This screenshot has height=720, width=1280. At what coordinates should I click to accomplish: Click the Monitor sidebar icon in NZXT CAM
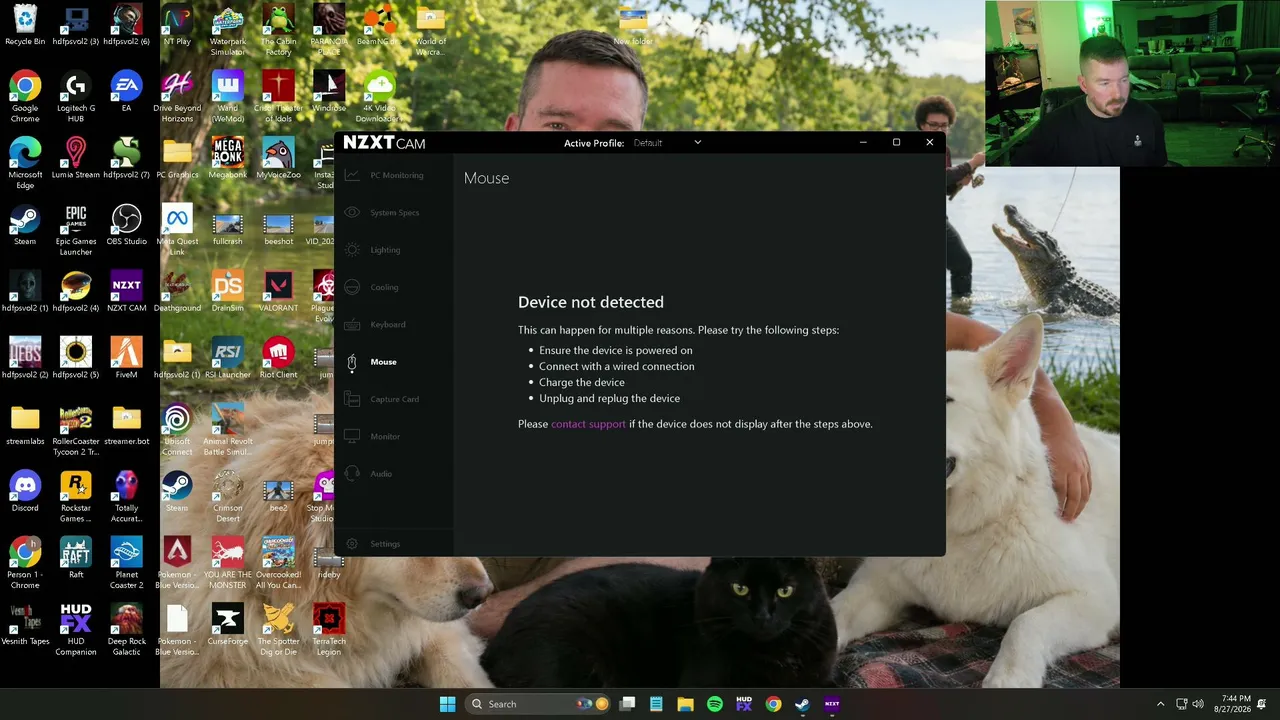[x=351, y=436]
